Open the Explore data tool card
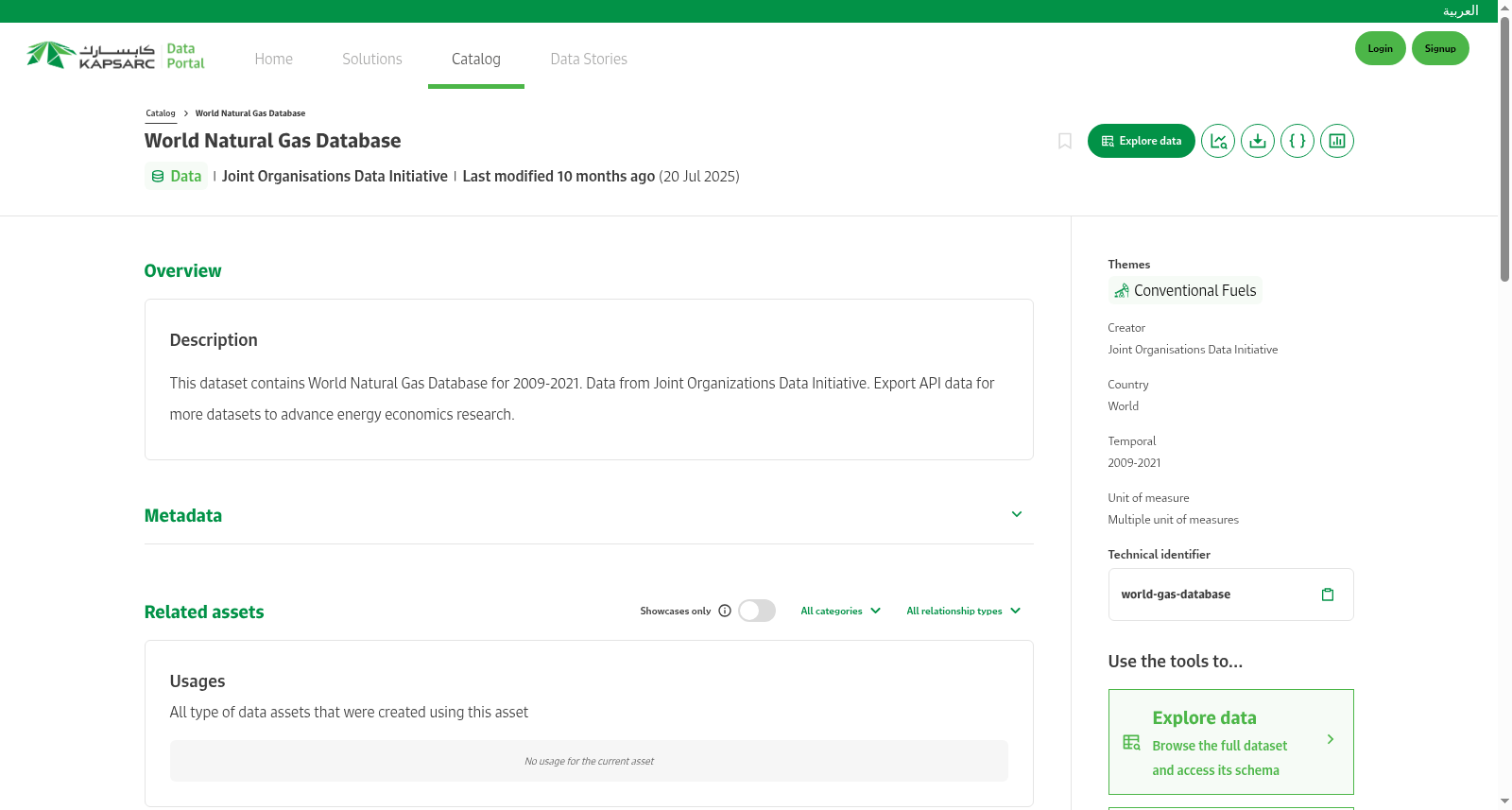 coord(1230,742)
